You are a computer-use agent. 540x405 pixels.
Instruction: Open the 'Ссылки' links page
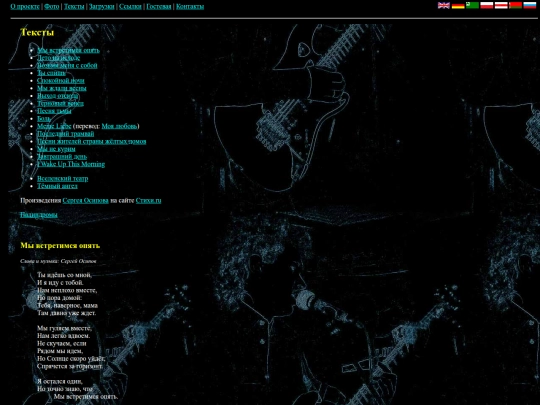click(130, 6)
